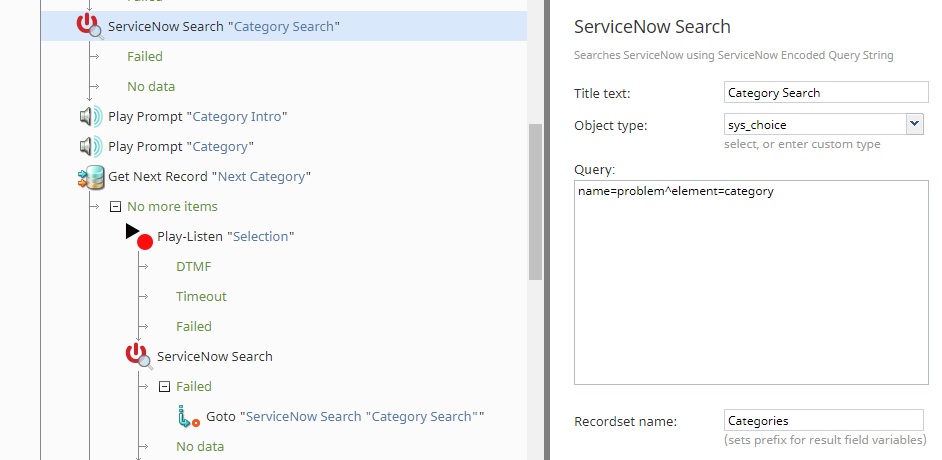Click the "No data" branch under Category Search
Screen dimensions: 942x460
(151, 86)
